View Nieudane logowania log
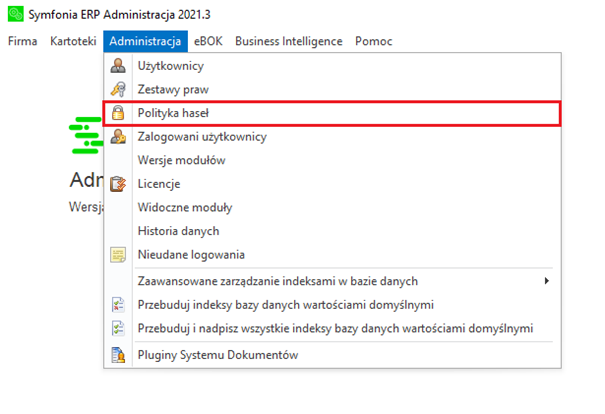The image size is (605, 414). coord(332,255)
